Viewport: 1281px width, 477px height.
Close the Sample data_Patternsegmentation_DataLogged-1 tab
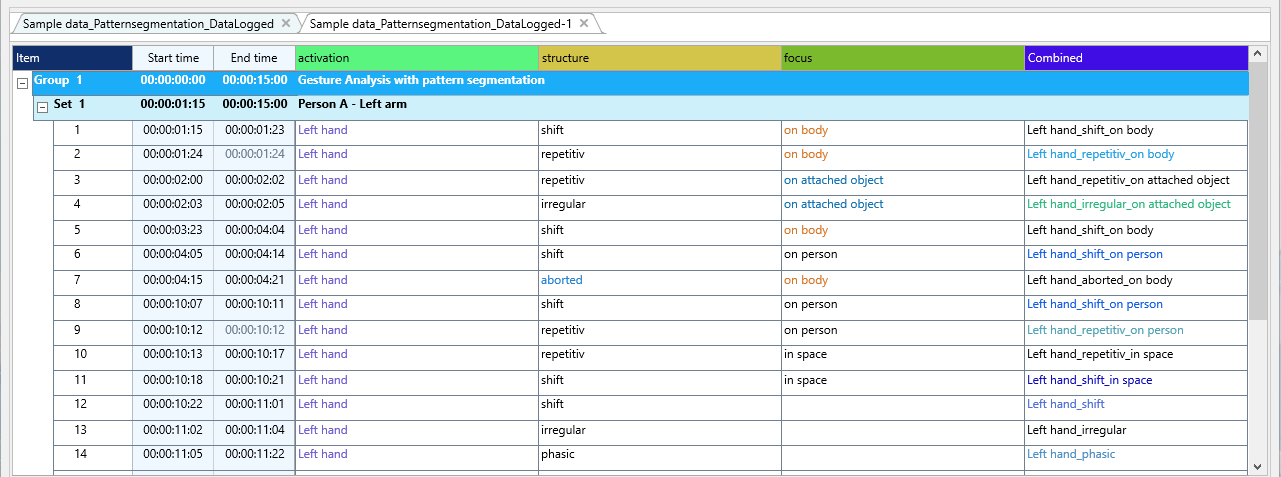click(x=585, y=23)
